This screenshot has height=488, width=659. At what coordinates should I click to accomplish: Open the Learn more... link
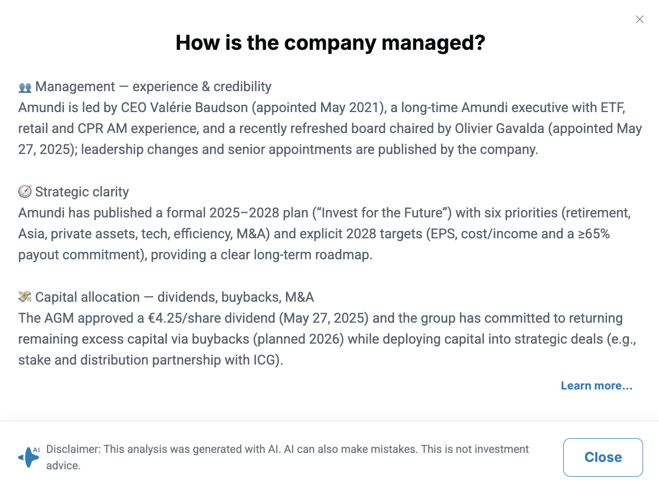596,385
